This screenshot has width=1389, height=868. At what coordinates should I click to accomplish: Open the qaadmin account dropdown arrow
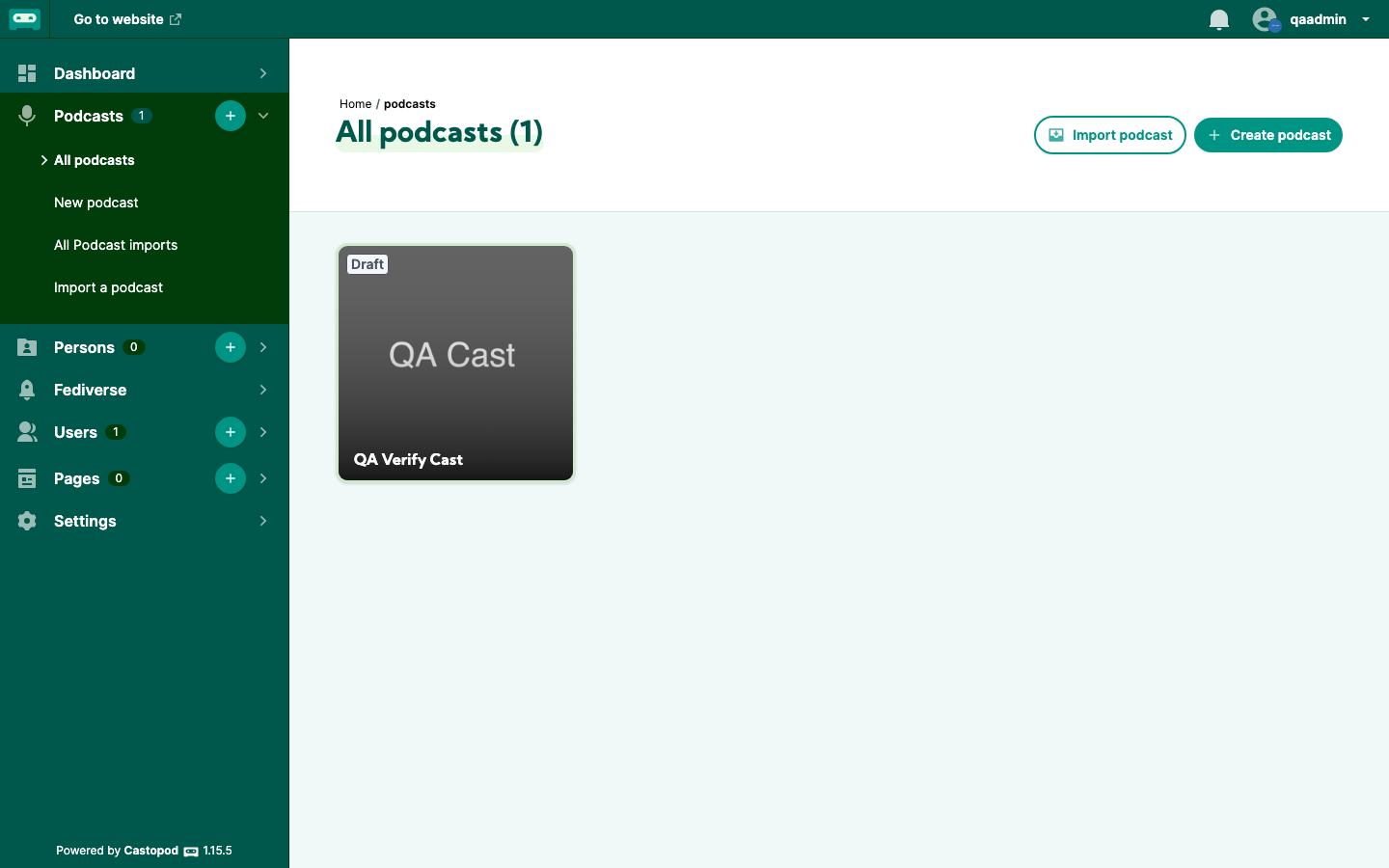click(1366, 19)
